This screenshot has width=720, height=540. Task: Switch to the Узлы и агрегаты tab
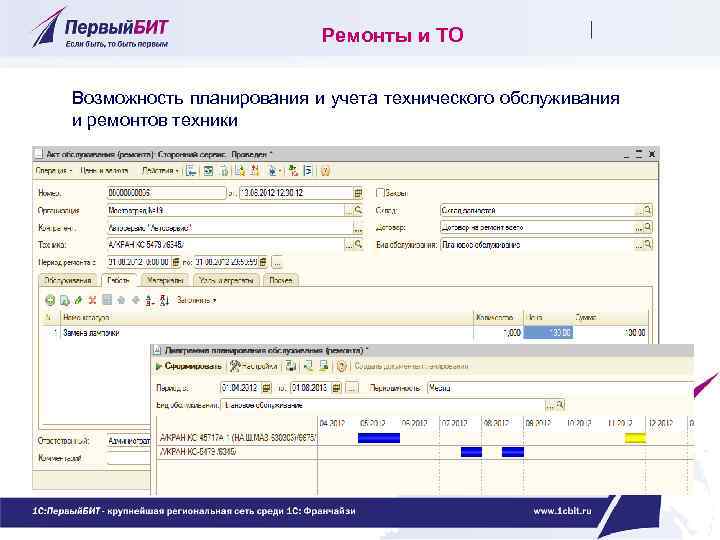pyautogui.click(x=226, y=280)
